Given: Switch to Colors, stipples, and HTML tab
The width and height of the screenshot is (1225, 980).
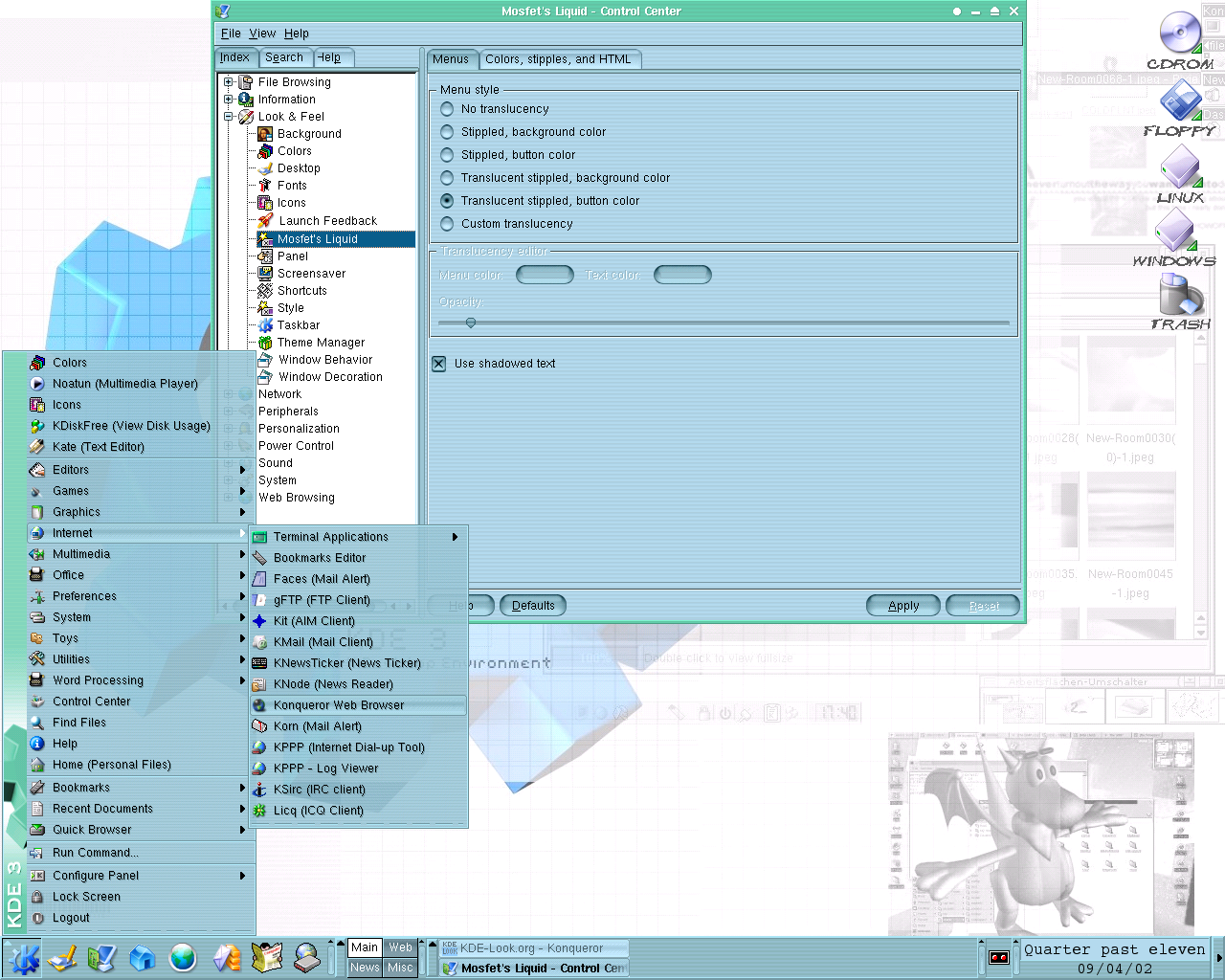Looking at the screenshot, I should tap(558, 59).
